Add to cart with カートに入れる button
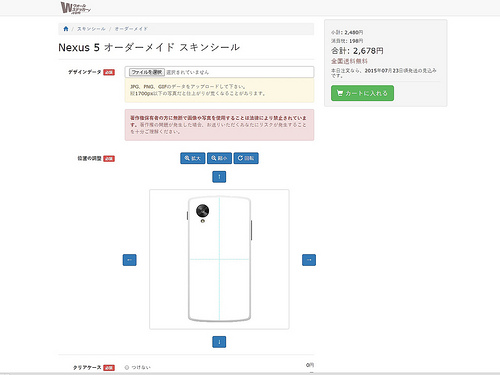The width and height of the screenshot is (500, 375). point(362,93)
